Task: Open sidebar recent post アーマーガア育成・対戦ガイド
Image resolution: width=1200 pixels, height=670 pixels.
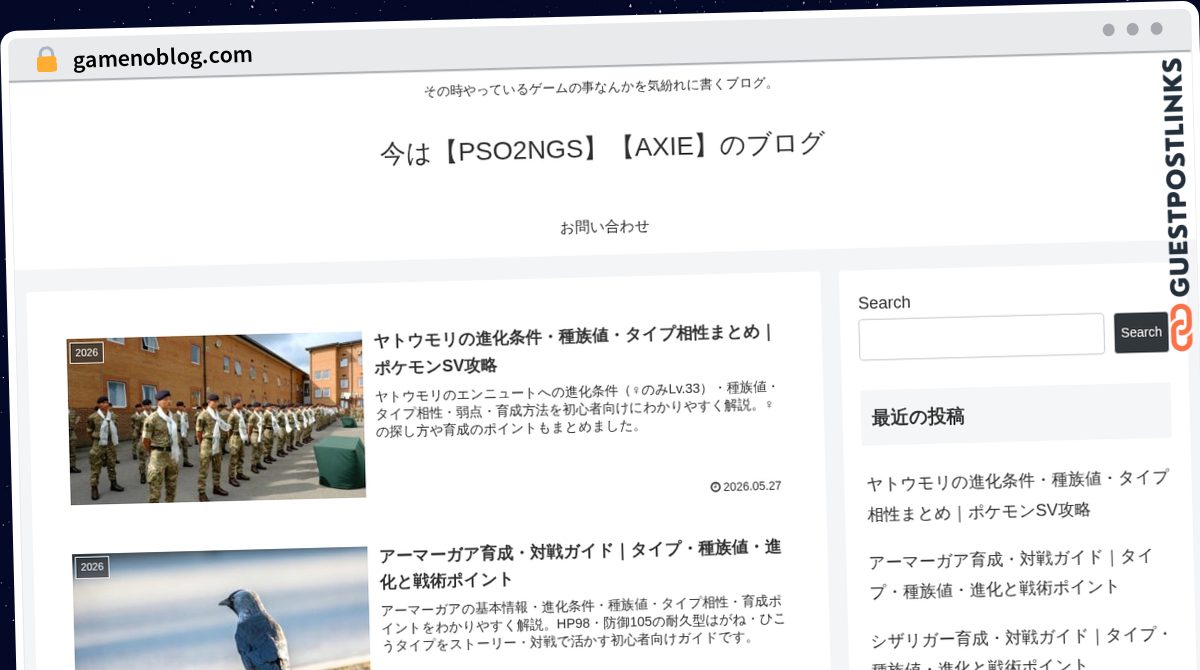Action: 1011,574
